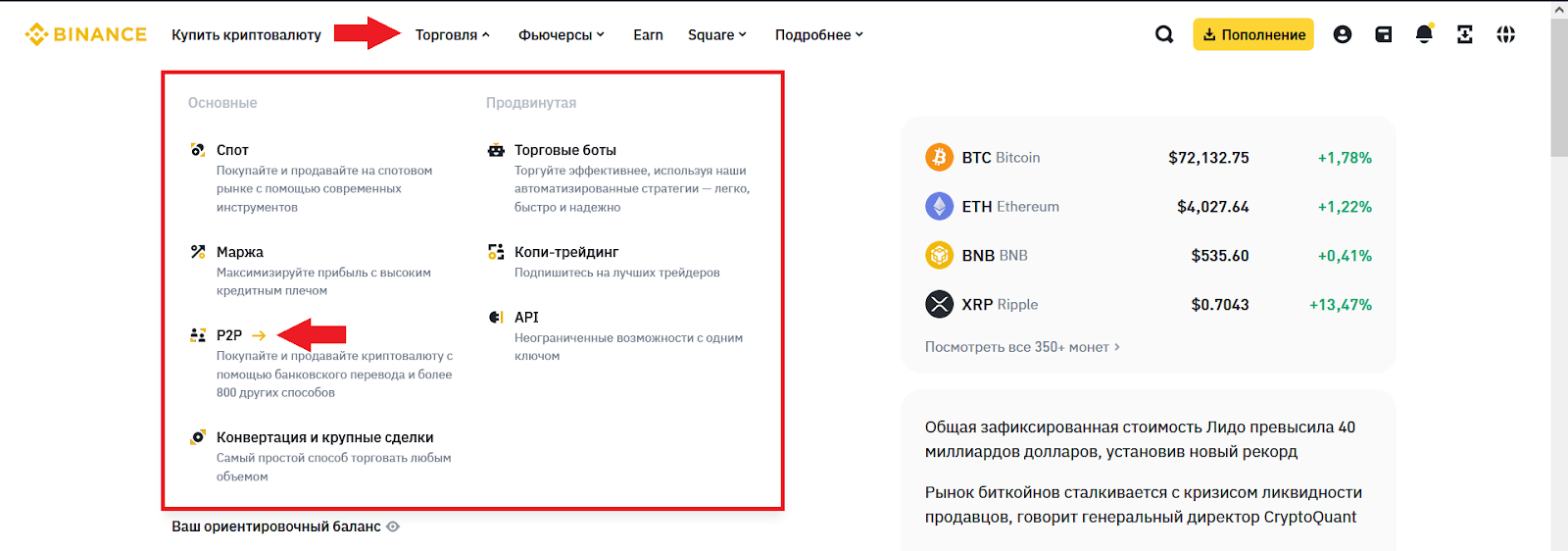The height and width of the screenshot is (551, 1568).
Task: Click the Bitcoin coin icon
Action: pos(939,157)
